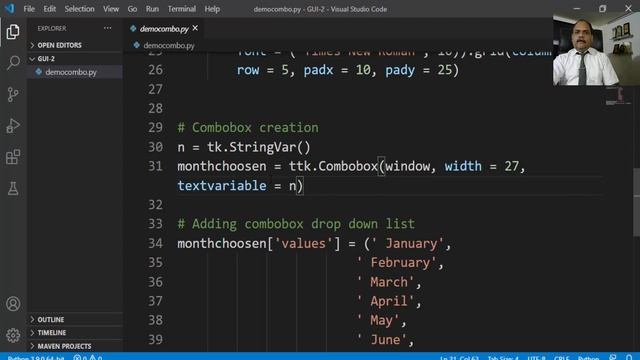640x360 pixels.
Task: Click the editor vertical scrollbar thumb
Action: click(636, 202)
